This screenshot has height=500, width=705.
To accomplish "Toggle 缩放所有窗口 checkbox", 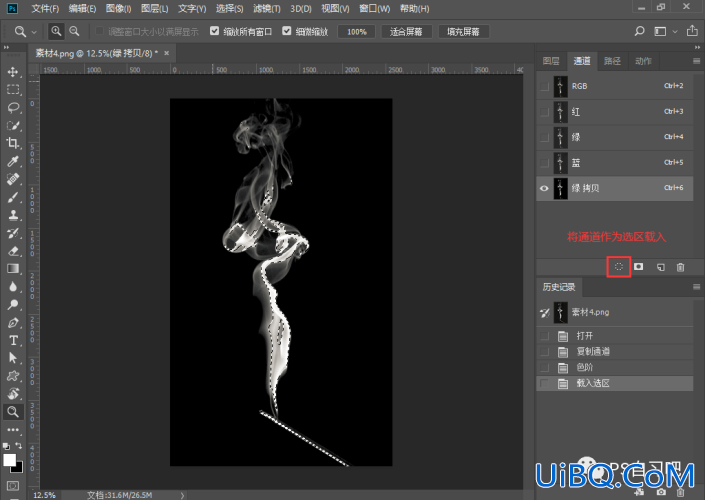I will coord(214,31).
